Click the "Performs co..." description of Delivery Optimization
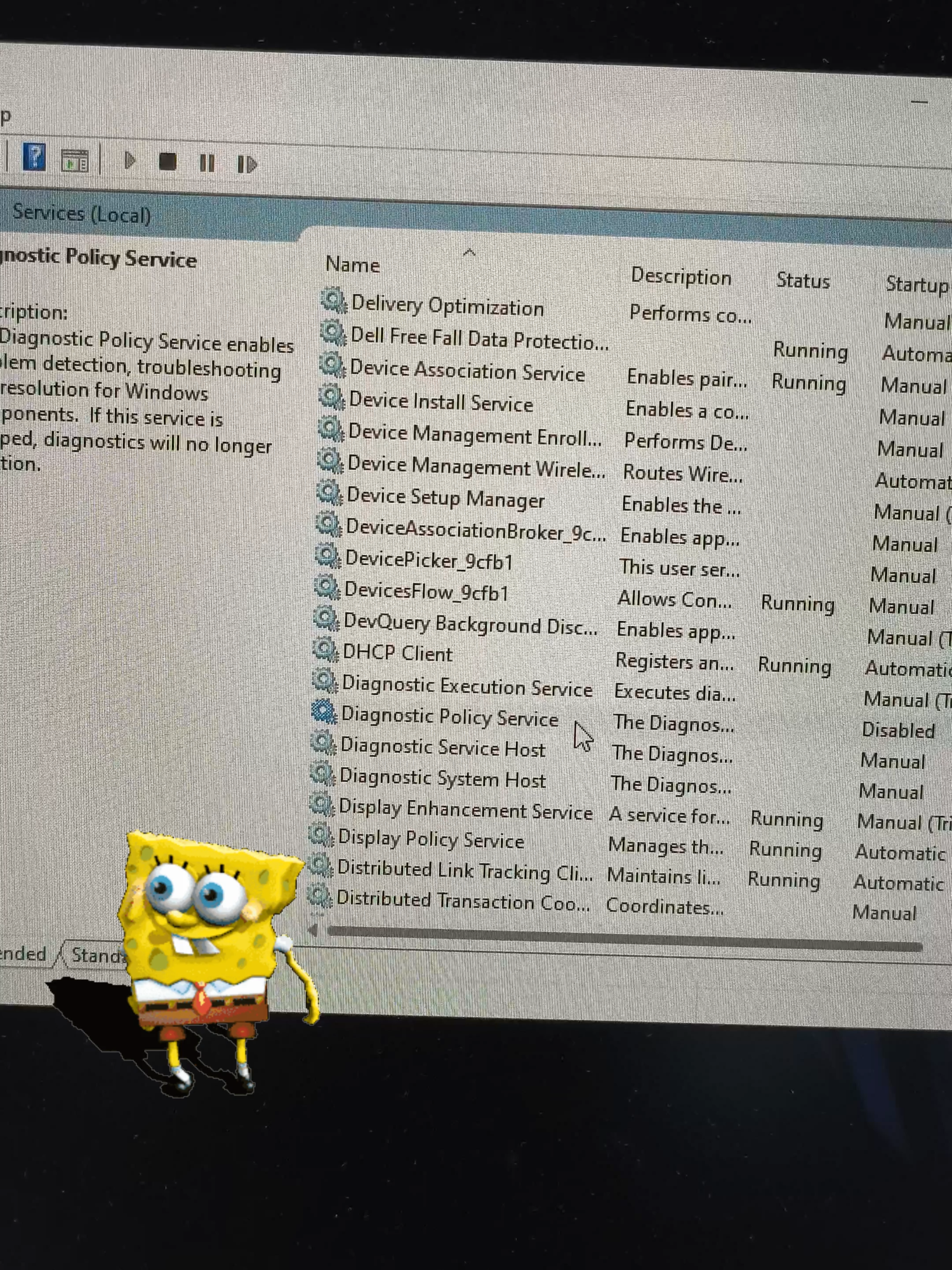952x1270 pixels. 691,314
